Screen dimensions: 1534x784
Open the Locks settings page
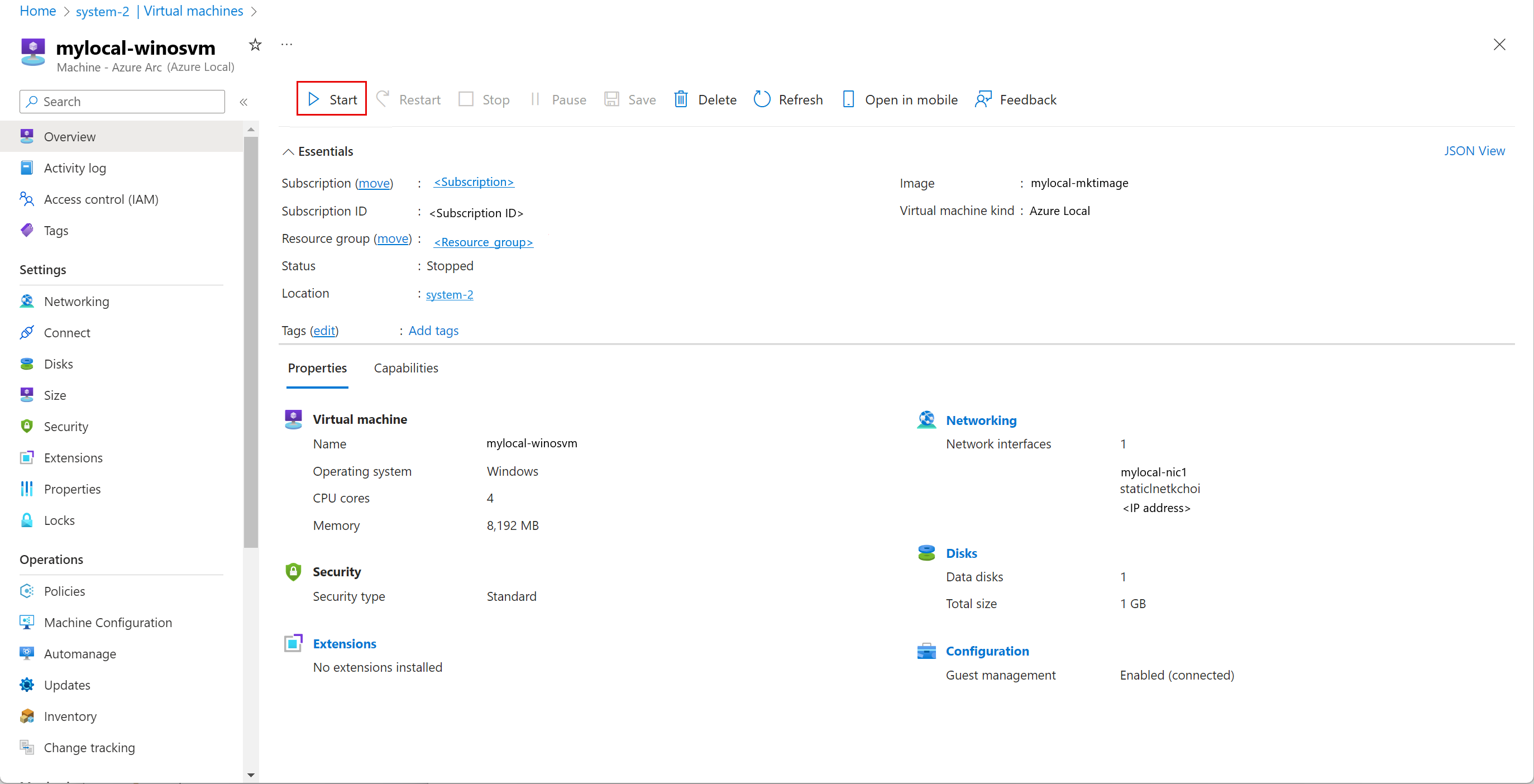[x=59, y=520]
